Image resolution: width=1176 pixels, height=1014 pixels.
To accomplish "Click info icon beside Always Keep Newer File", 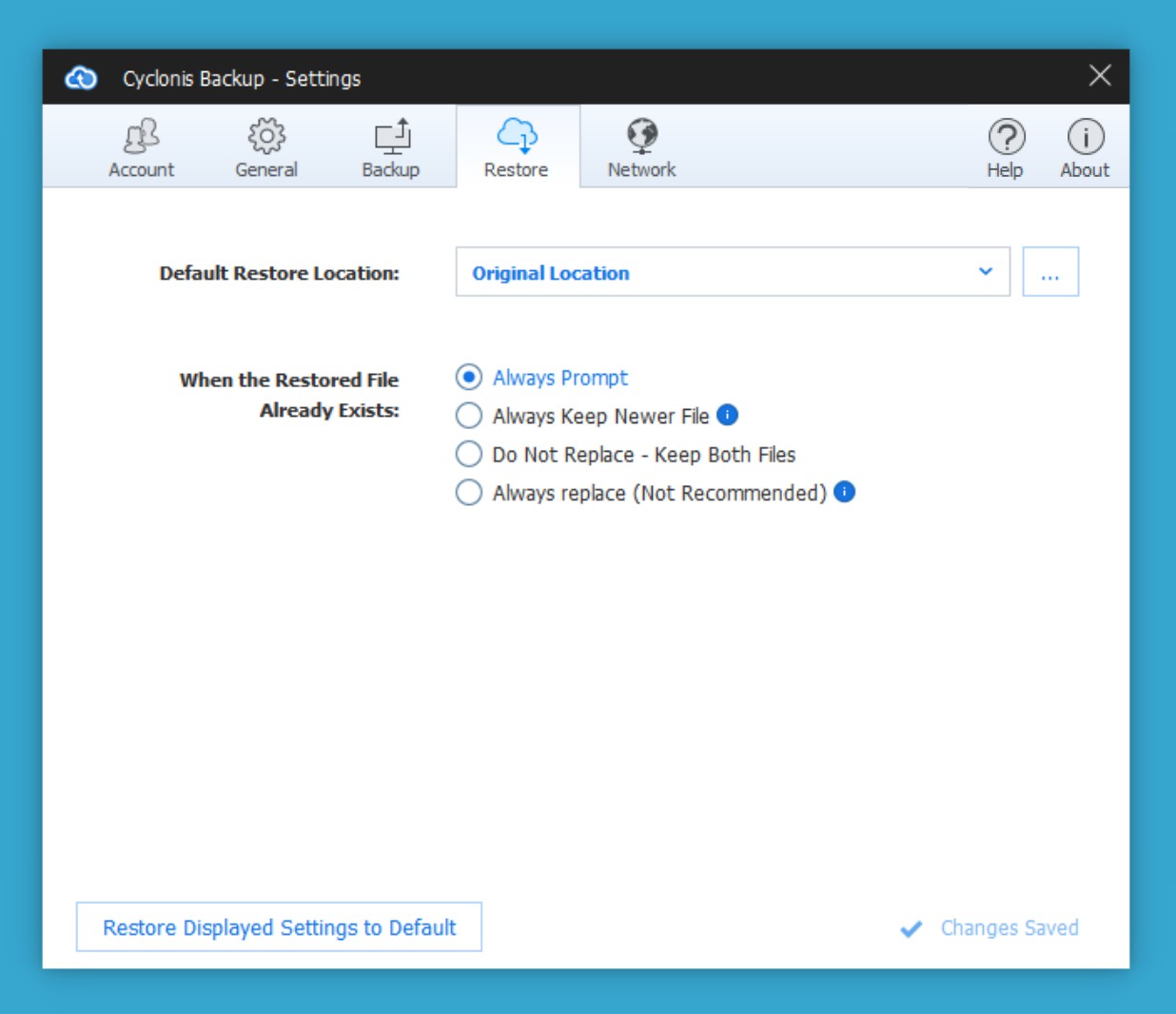I will coord(727,415).
